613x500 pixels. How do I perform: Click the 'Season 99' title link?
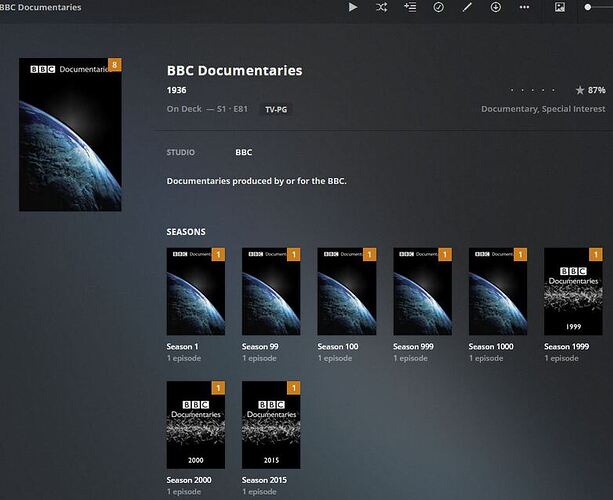click(260, 347)
